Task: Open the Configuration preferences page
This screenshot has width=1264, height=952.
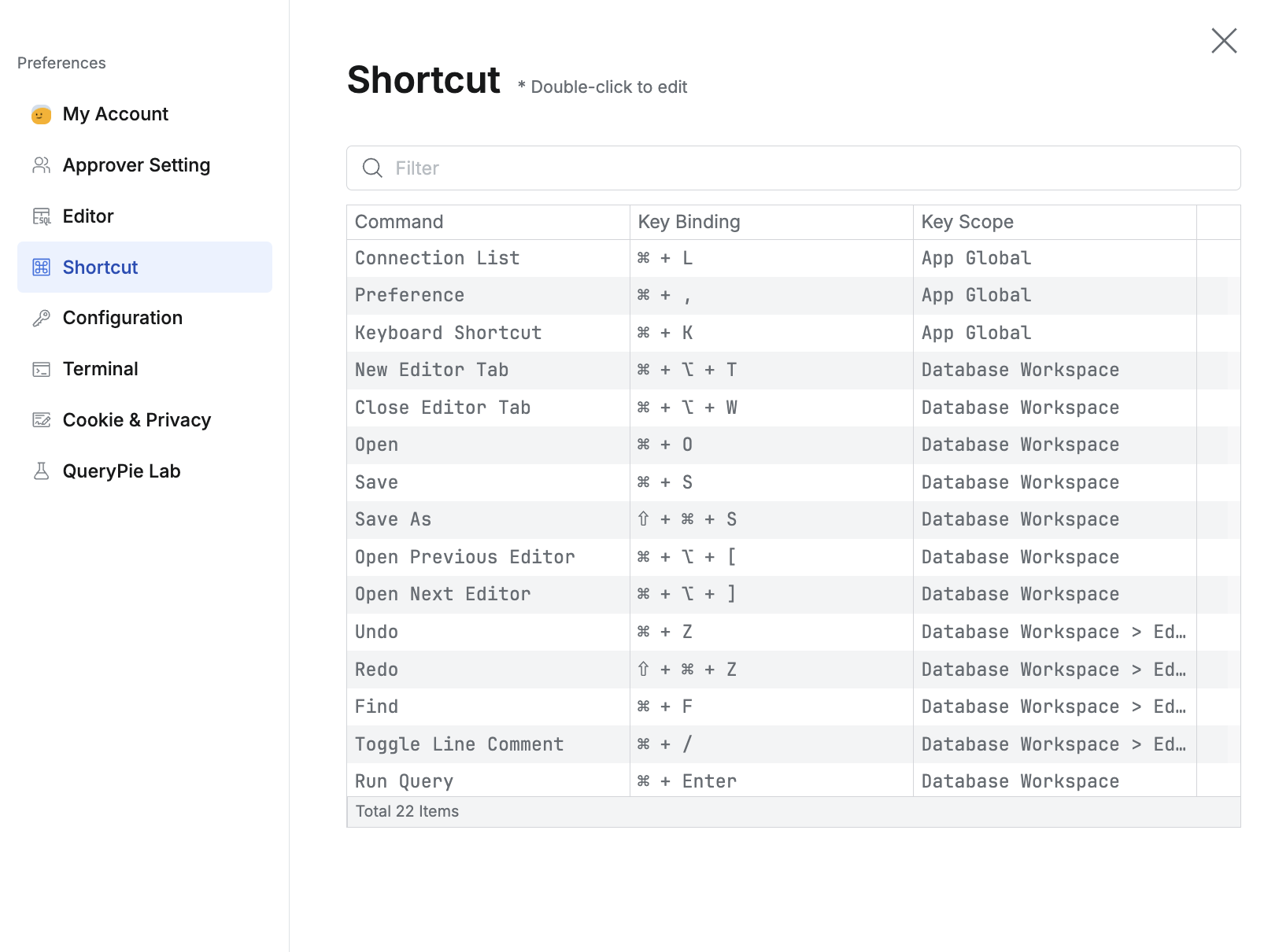Action: coord(122,317)
